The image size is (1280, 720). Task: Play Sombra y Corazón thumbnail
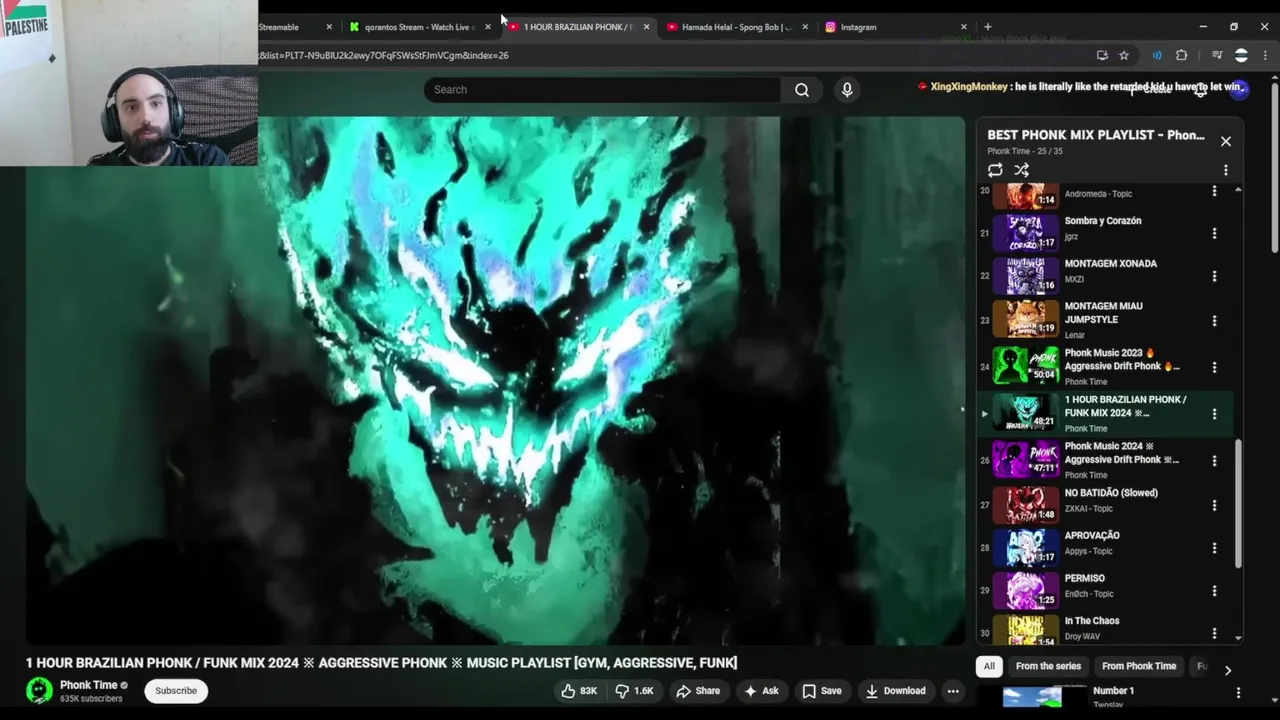pos(1026,233)
